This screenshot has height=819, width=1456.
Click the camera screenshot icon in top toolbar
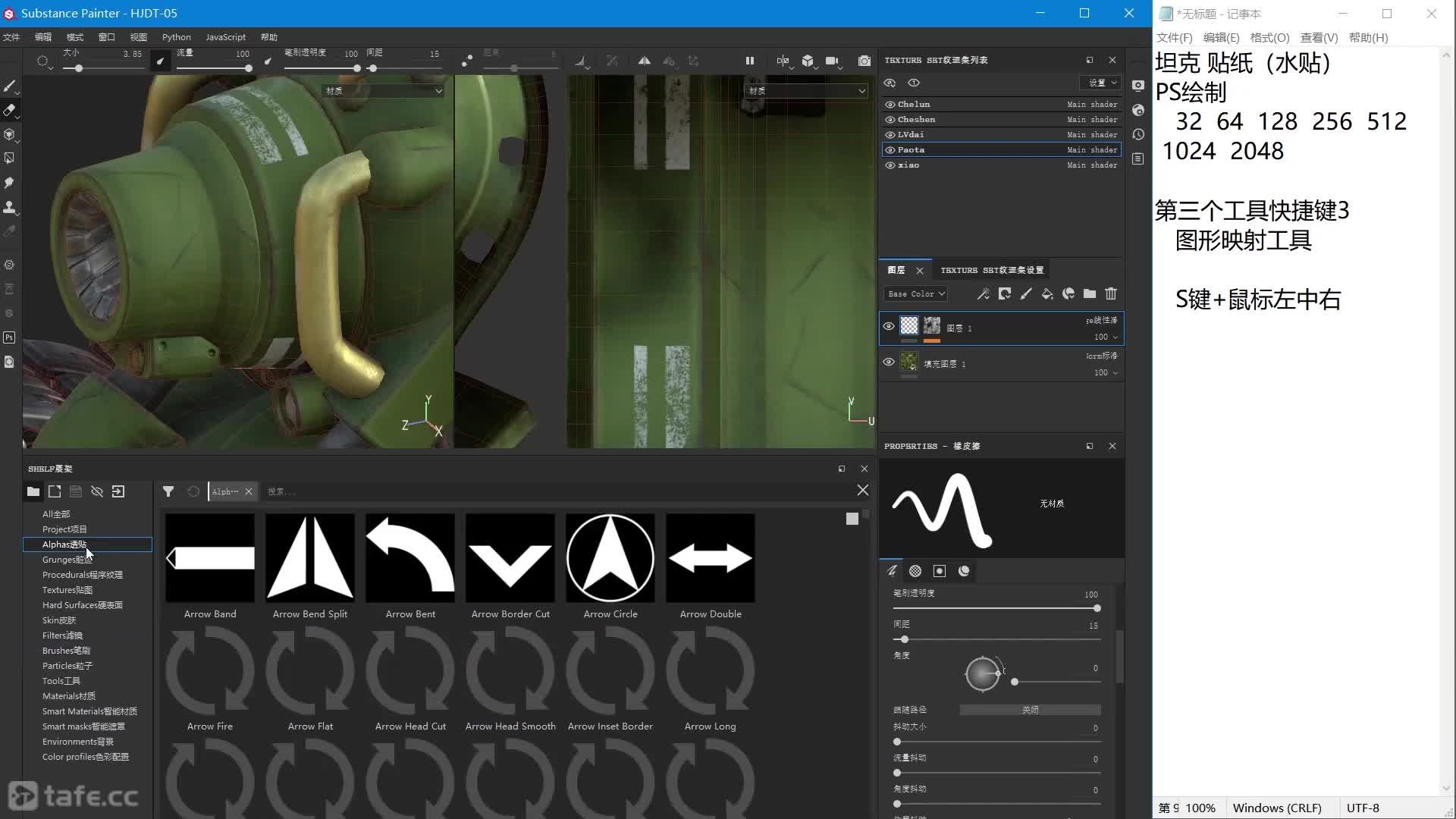click(864, 61)
